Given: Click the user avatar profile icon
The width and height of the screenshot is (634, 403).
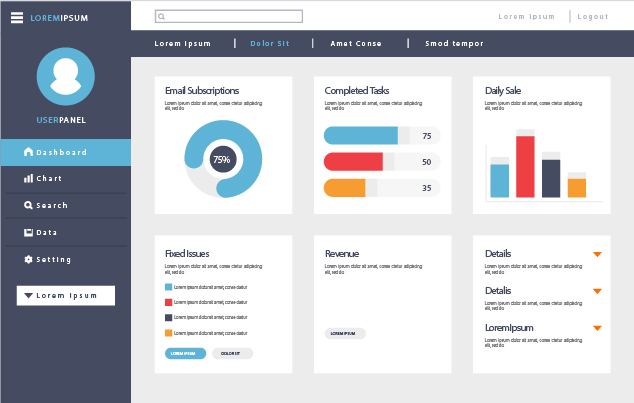Looking at the screenshot, I should click(65, 76).
